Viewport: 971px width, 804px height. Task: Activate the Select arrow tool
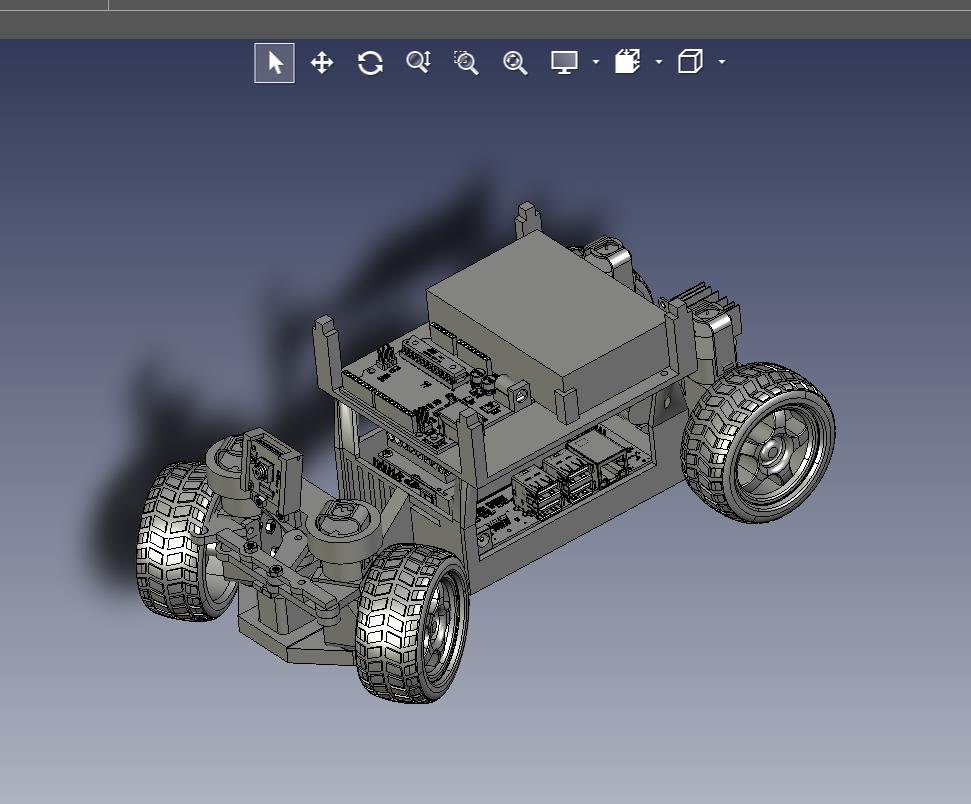tap(274, 63)
